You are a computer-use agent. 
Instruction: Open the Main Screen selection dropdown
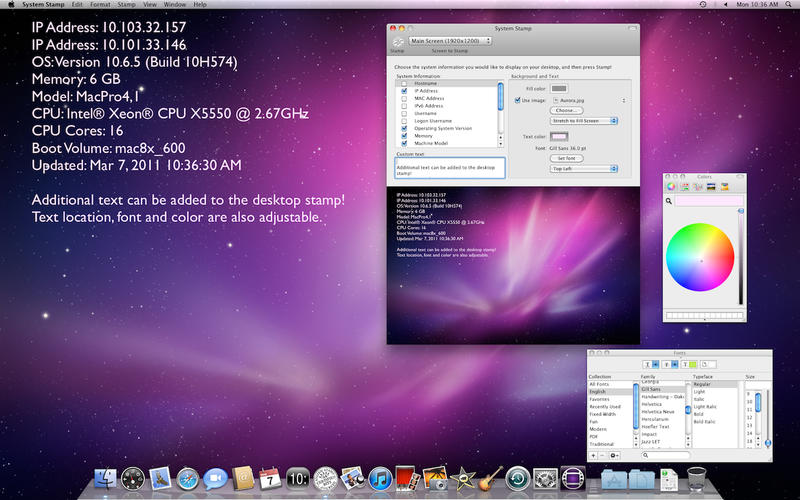click(x=451, y=40)
